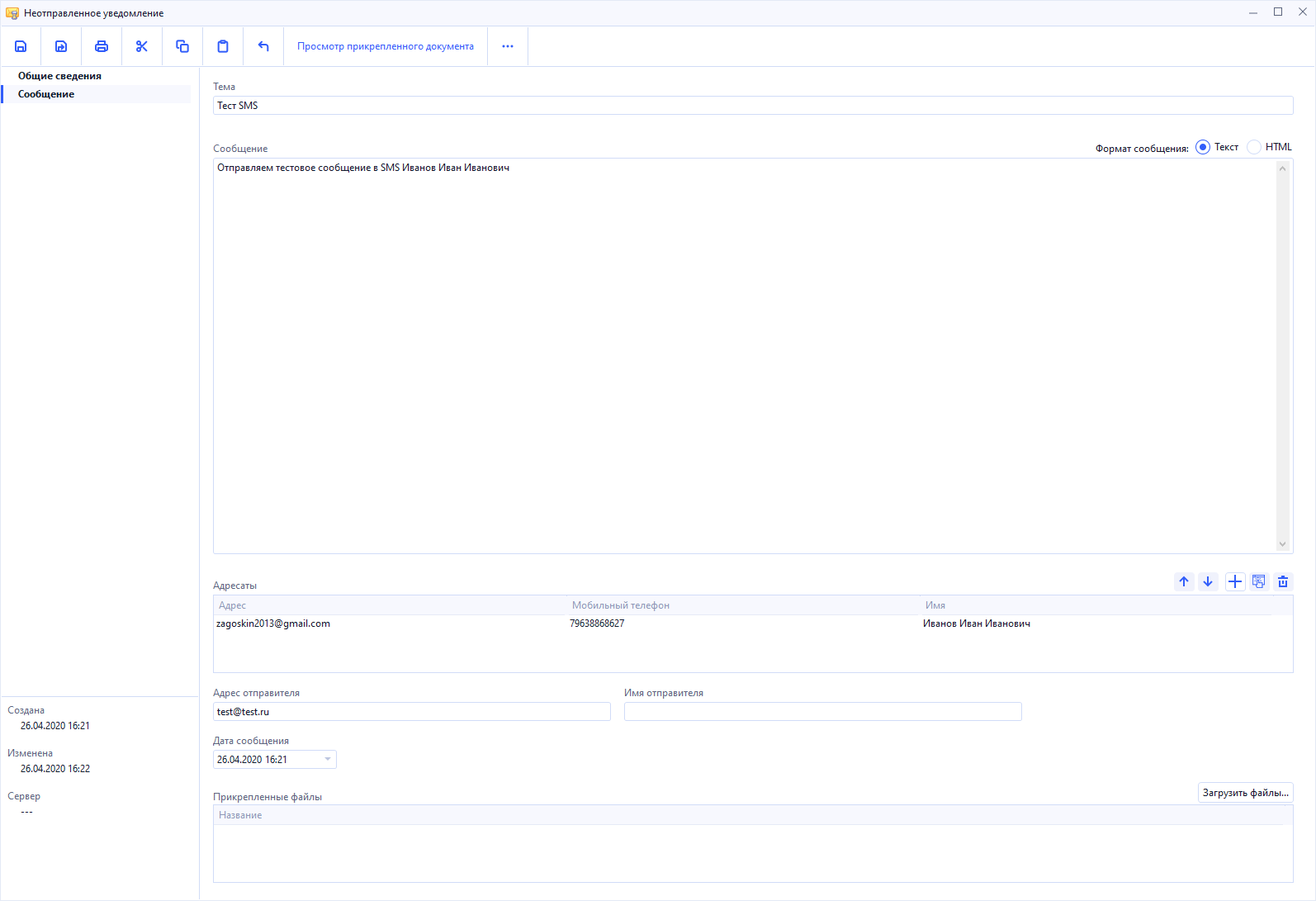
Task: Click the Cut scissors icon
Action: [x=142, y=46]
